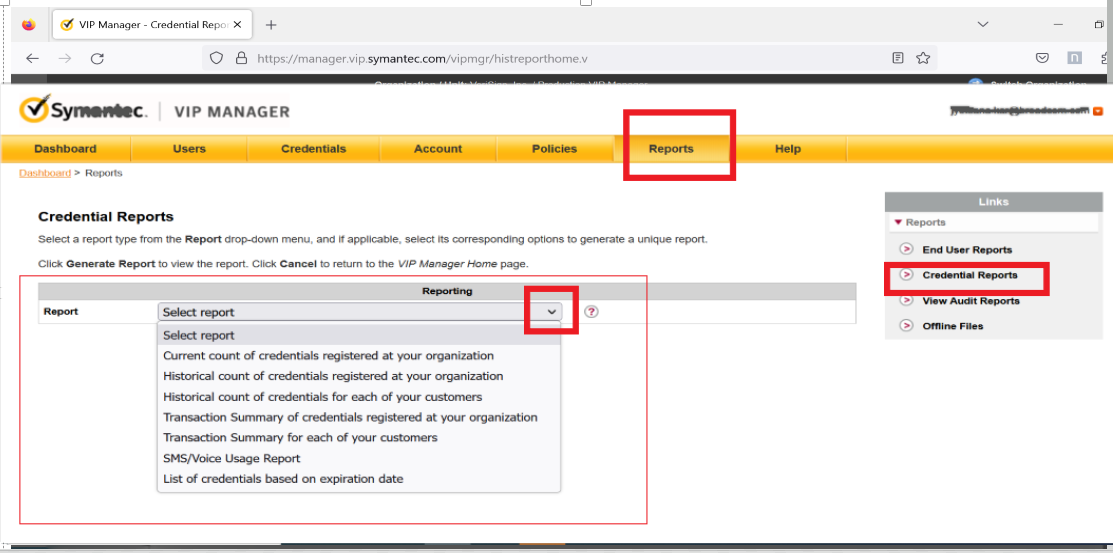Choose 'Select report' option in list
This screenshot has width=1113, height=553.
click(359, 335)
